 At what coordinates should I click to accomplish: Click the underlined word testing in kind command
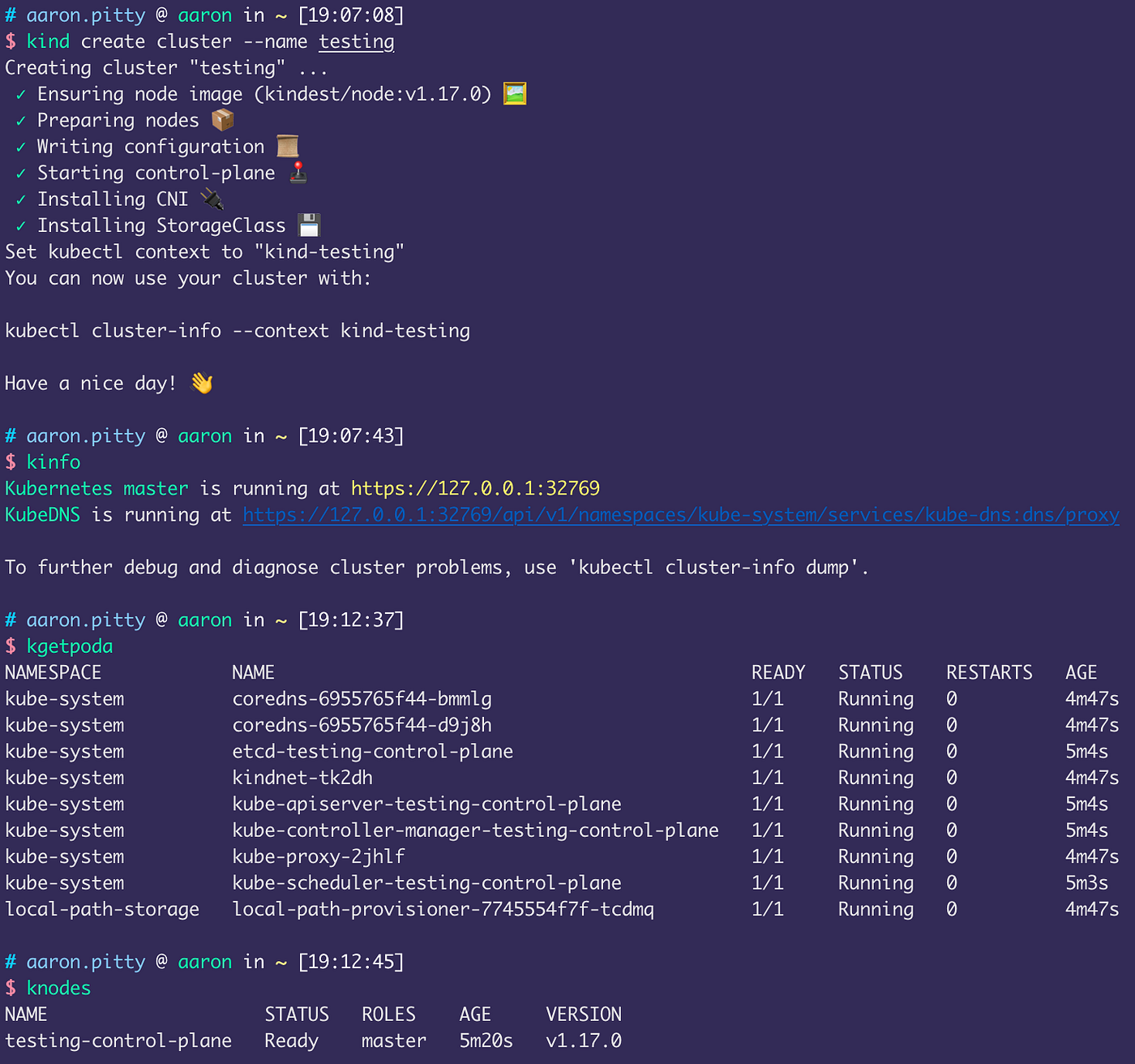click(357, 41)
